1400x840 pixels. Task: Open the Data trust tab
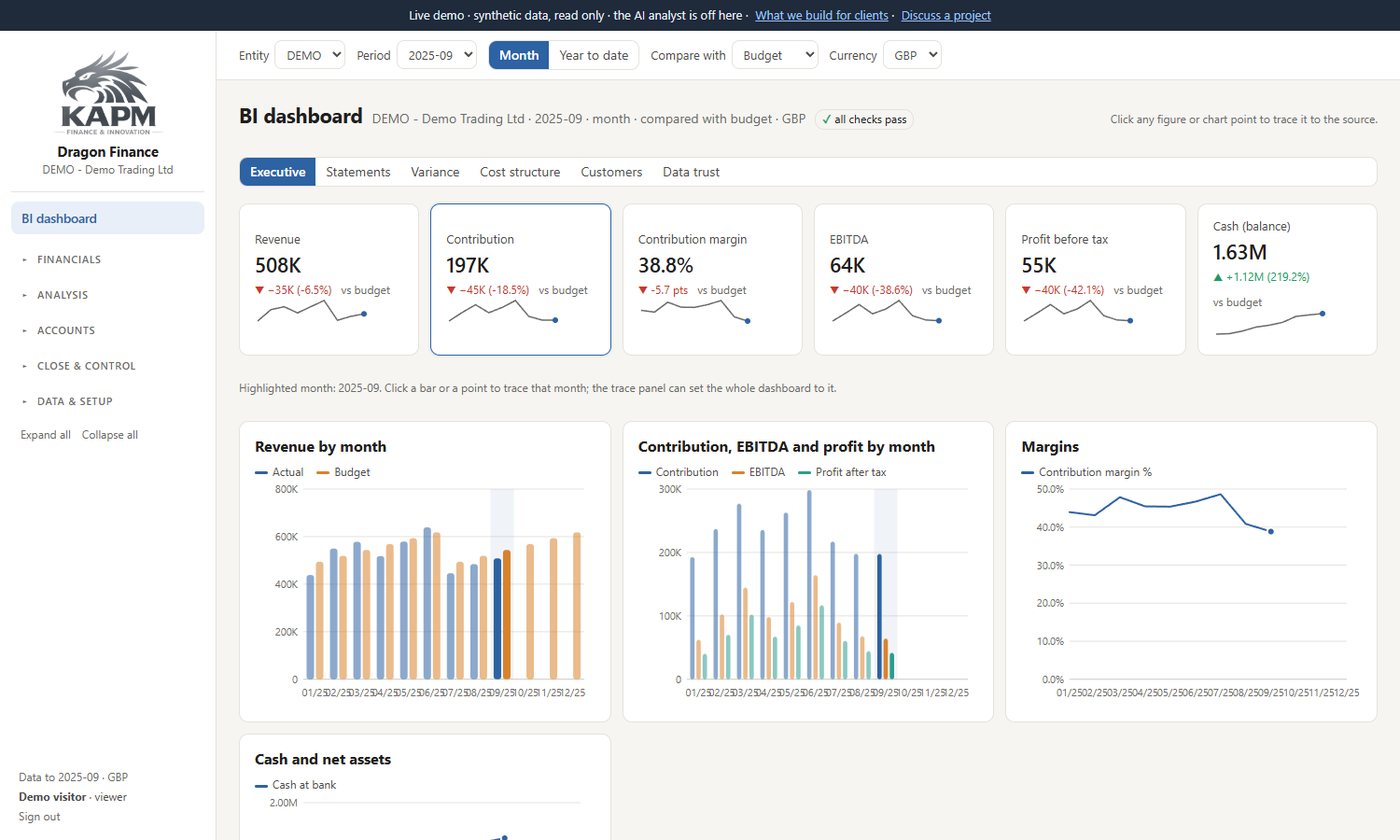(691, 172)
